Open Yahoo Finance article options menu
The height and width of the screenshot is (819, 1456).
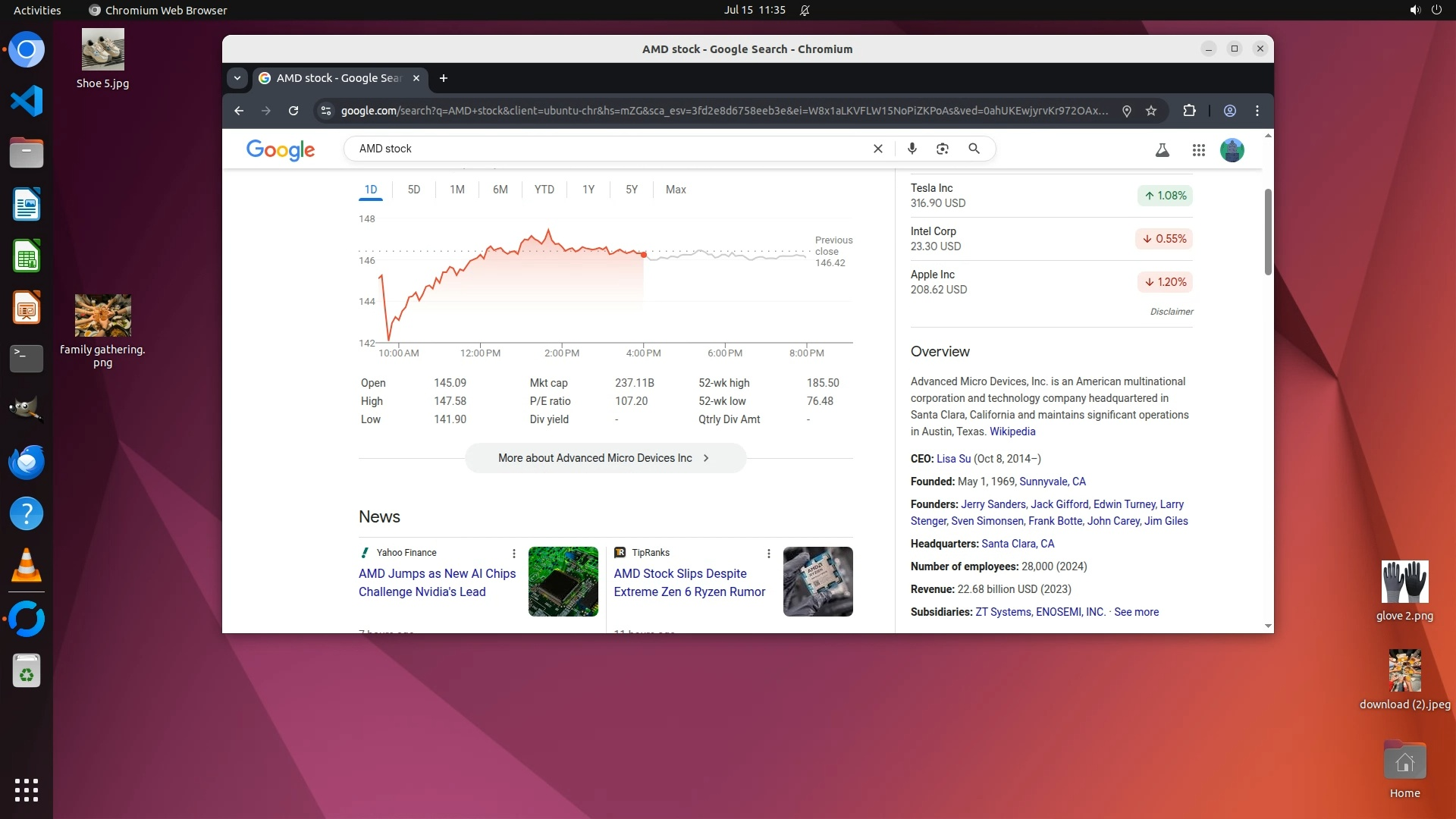click(514, 554)
